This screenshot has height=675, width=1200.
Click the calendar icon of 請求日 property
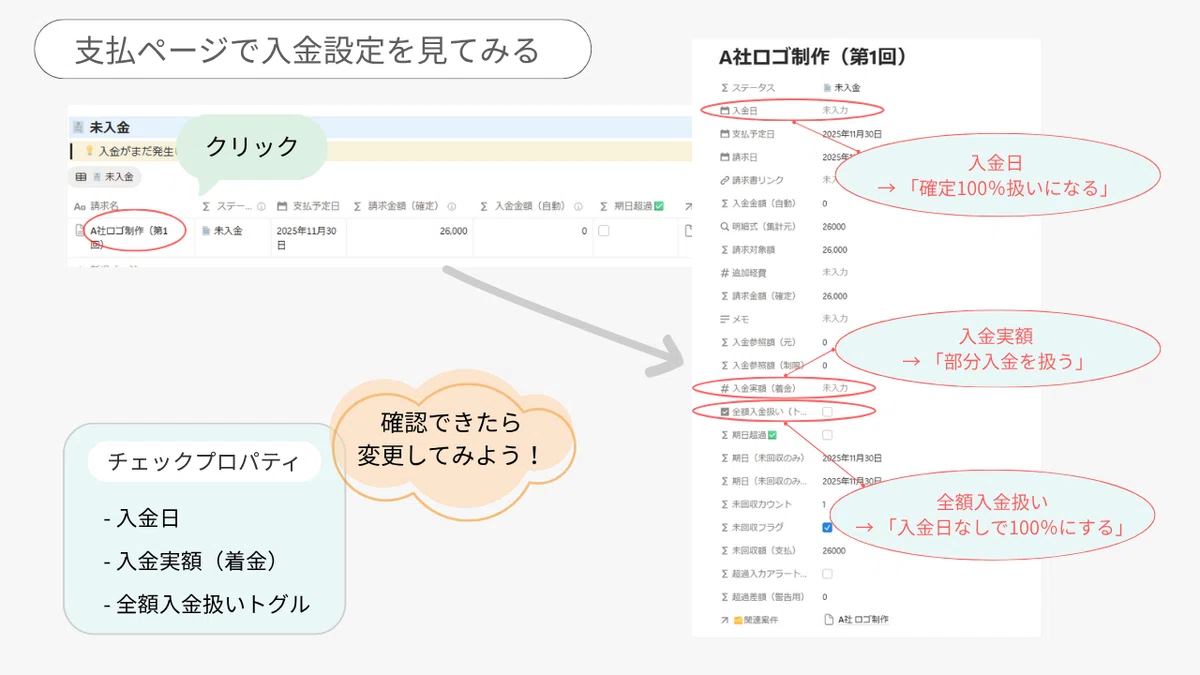725,157
